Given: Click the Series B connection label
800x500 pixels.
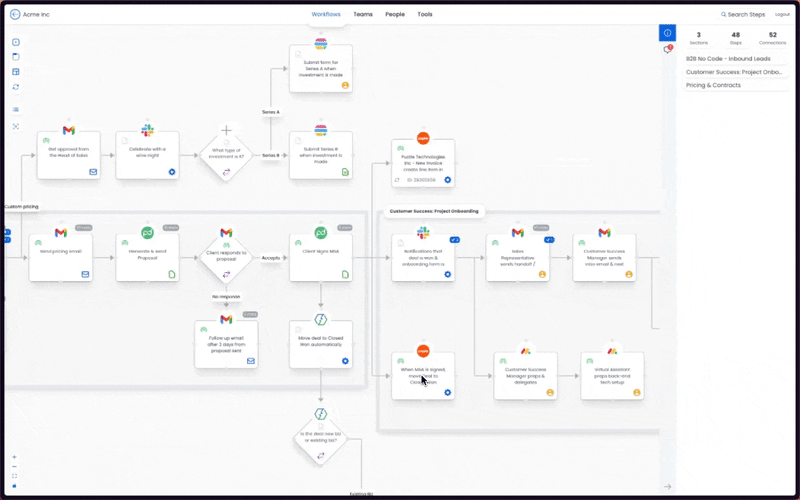Looking at the screenshot, I should point(271,155).
